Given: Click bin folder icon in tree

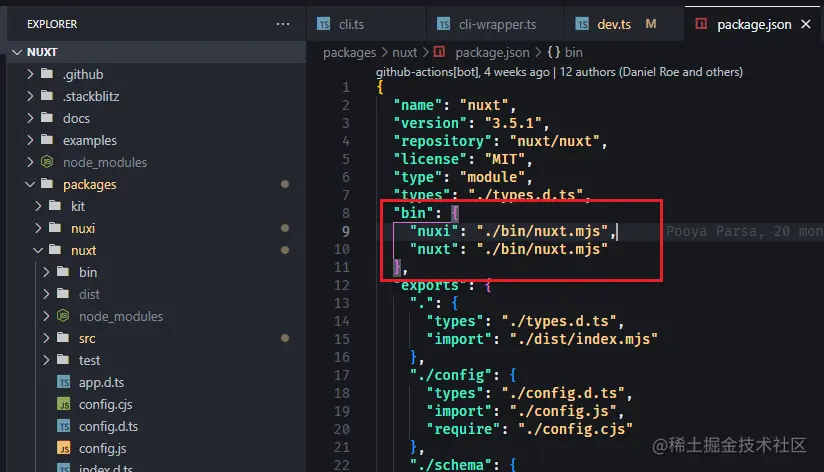Looking at the screenshot, I should [x=63, y=272].
